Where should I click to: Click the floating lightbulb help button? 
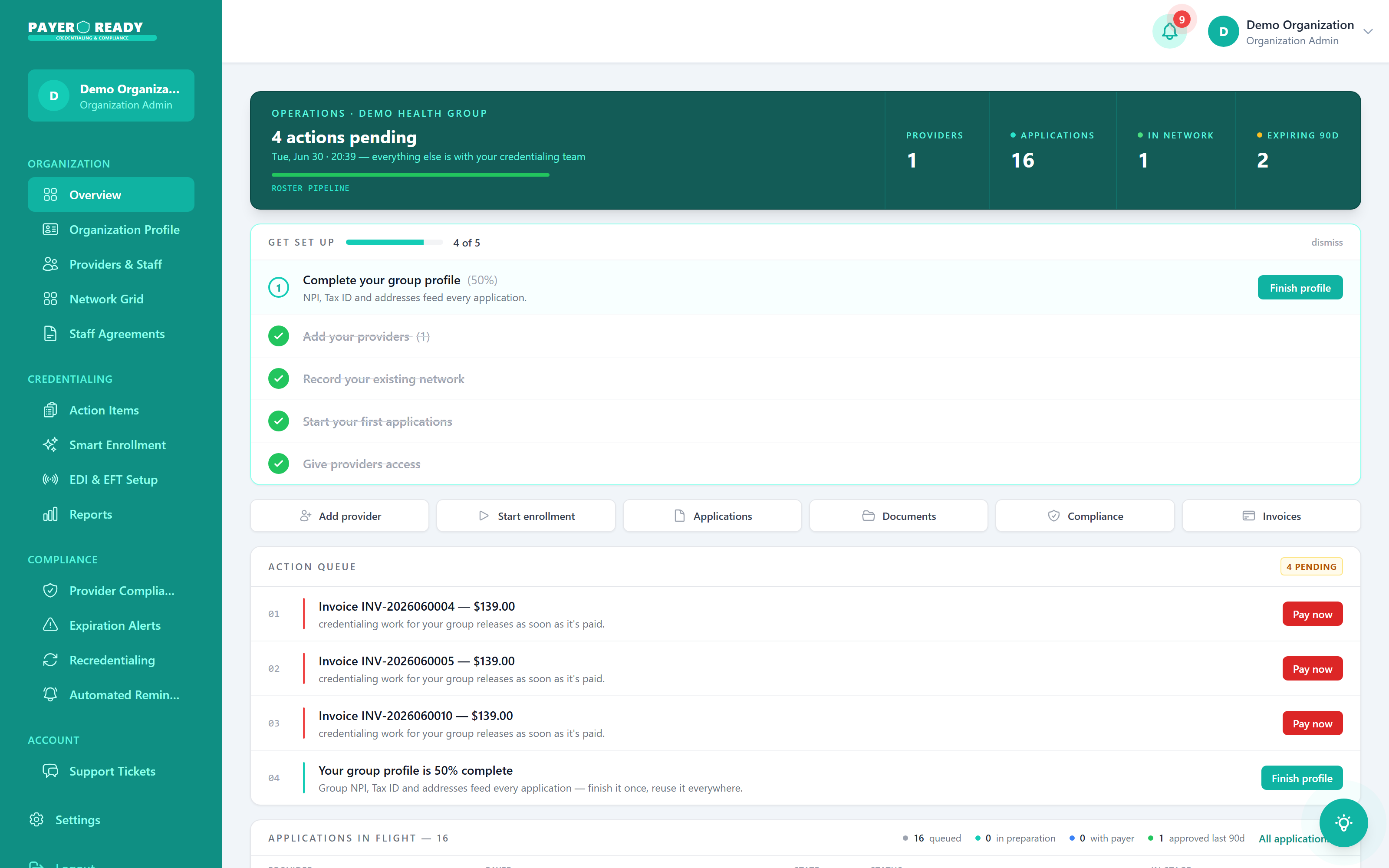point(1343,823)
